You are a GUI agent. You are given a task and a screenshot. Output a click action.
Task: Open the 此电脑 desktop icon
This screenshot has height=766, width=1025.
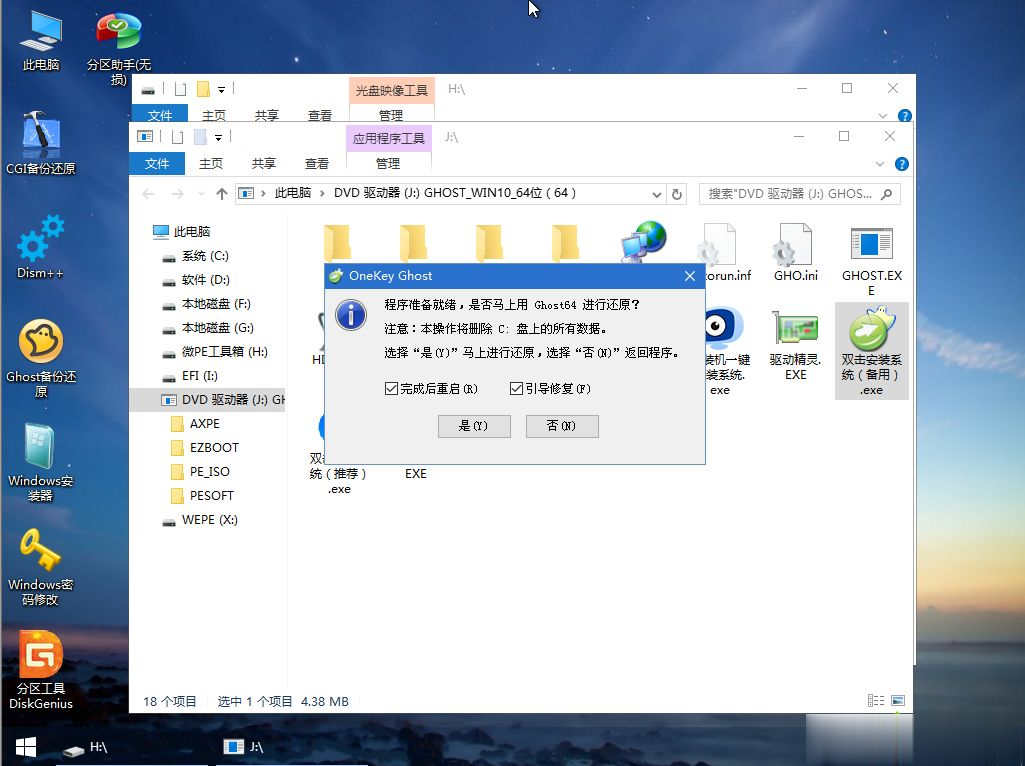pos(41,41)
